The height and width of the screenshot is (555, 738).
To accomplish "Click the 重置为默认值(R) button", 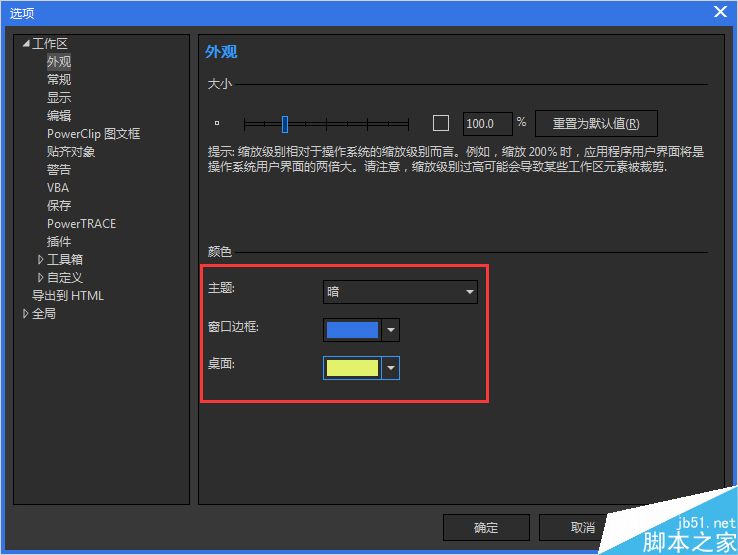I will [596, 124].
